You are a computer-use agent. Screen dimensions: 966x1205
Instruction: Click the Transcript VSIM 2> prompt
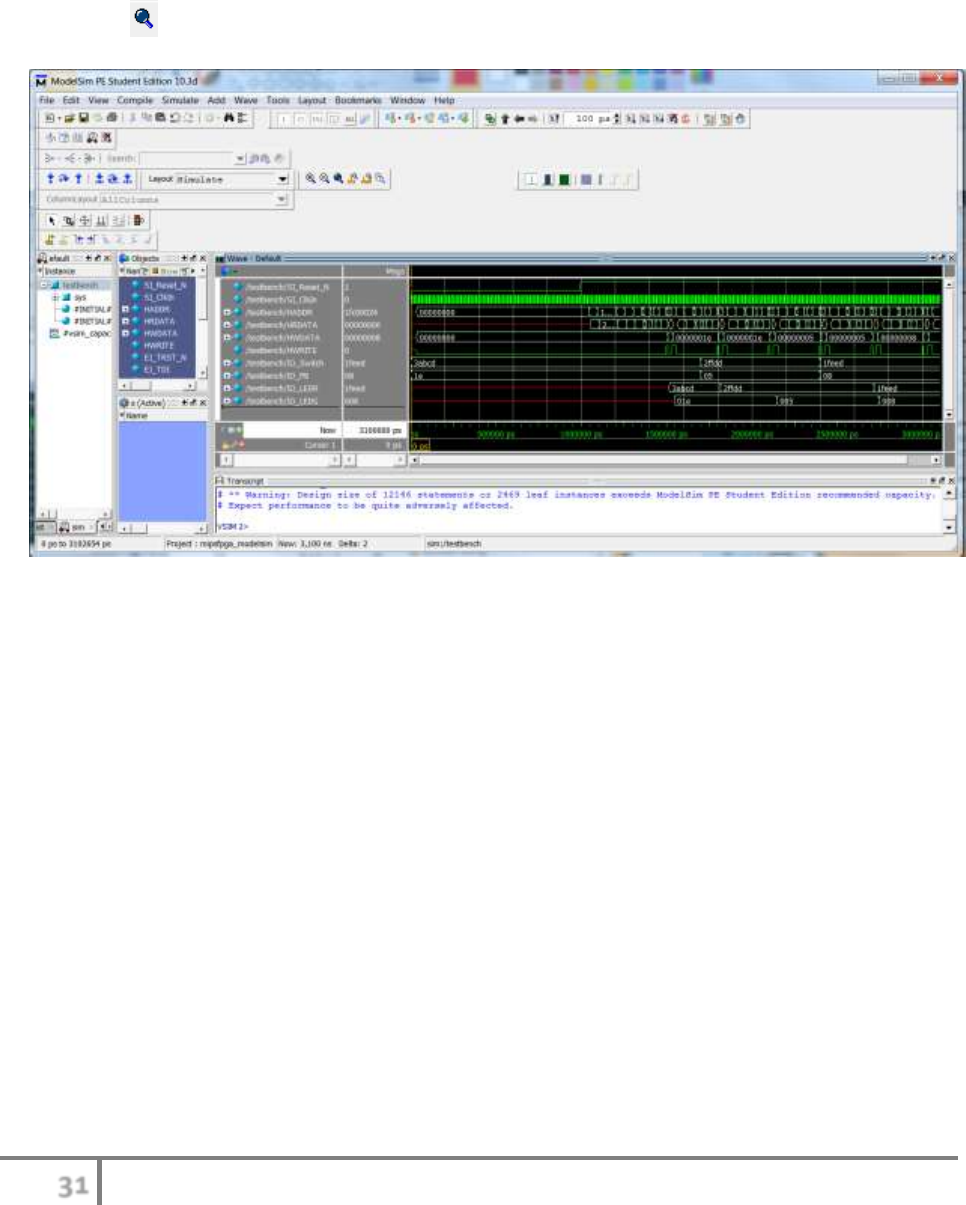(233, 526)
